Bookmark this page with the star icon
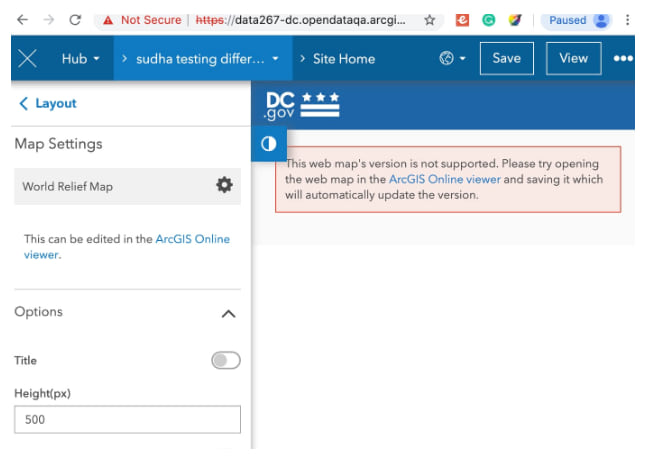 (x=430, y=20)
